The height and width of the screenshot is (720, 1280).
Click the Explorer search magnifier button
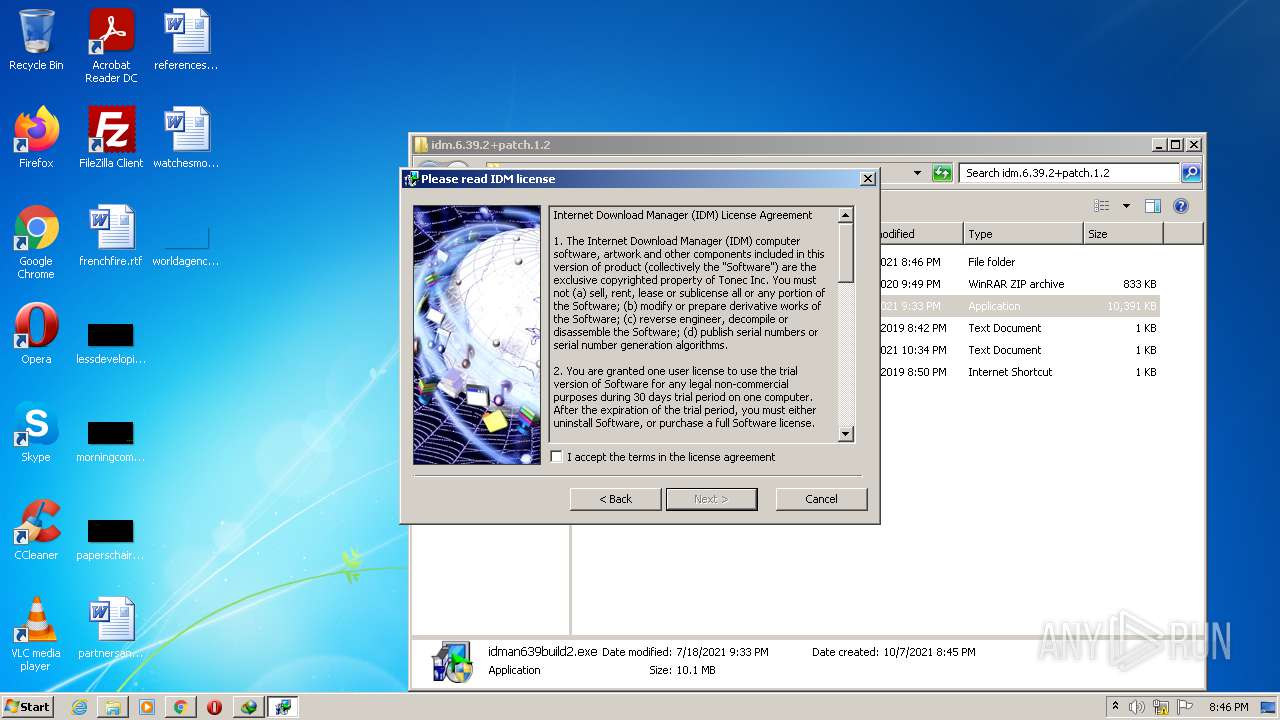click(1190, 173)
